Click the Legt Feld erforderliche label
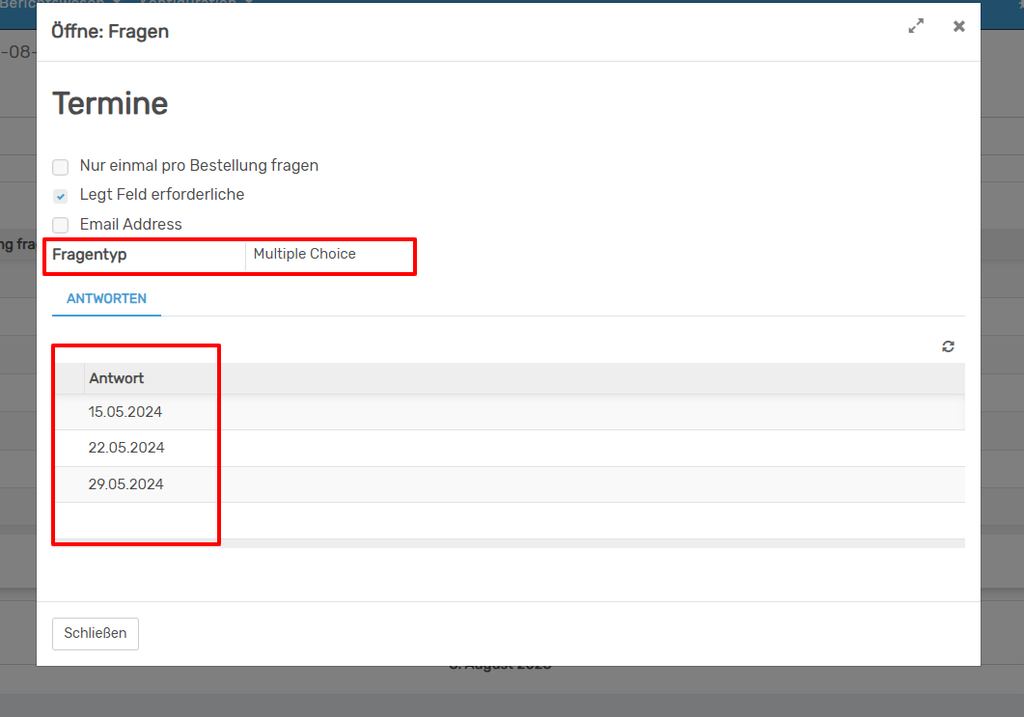Image resolution: width=1024 pixels, height=717 pixels. (x=162, y=195)
